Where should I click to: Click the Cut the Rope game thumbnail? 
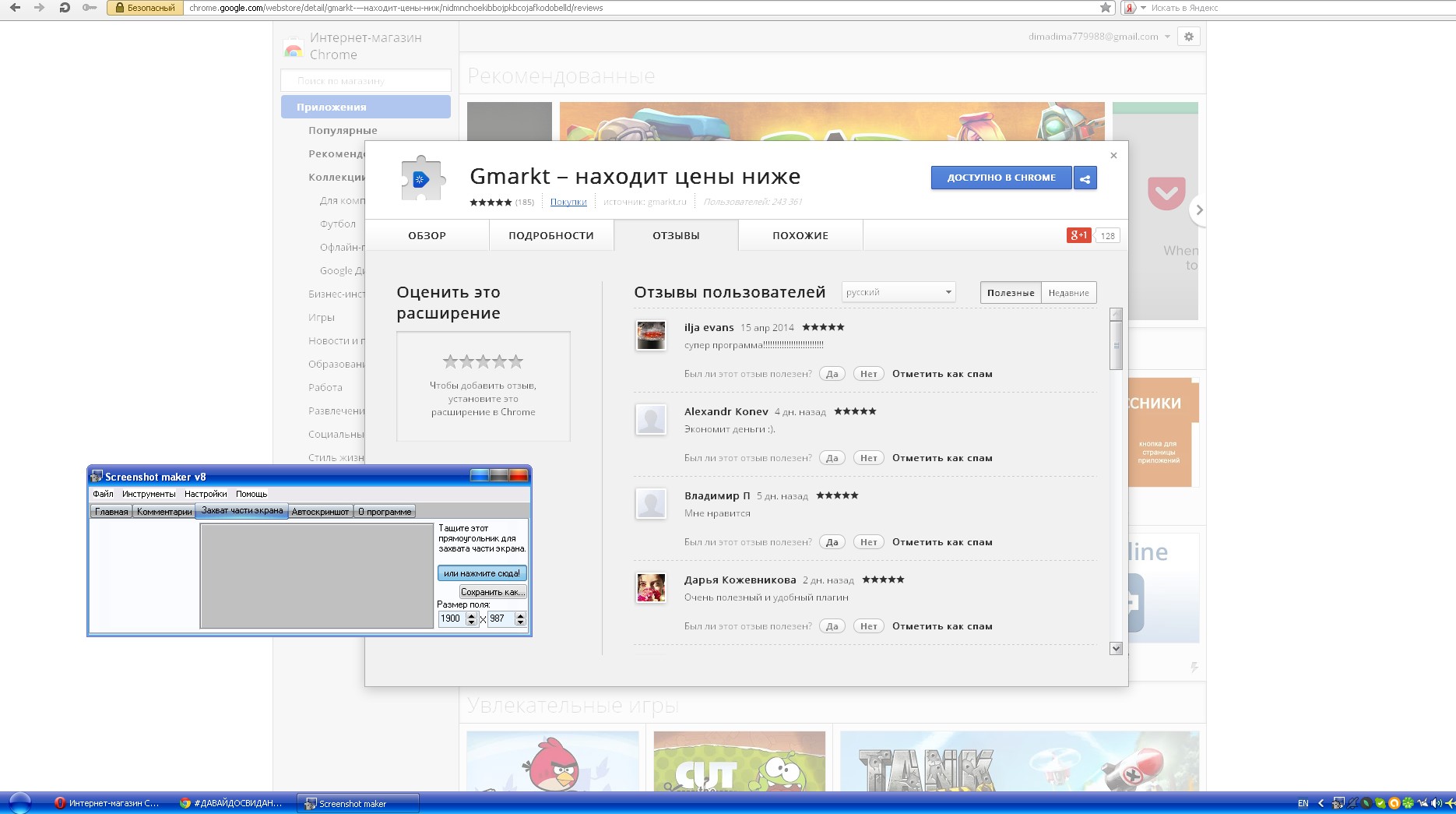tap(740, 762)
